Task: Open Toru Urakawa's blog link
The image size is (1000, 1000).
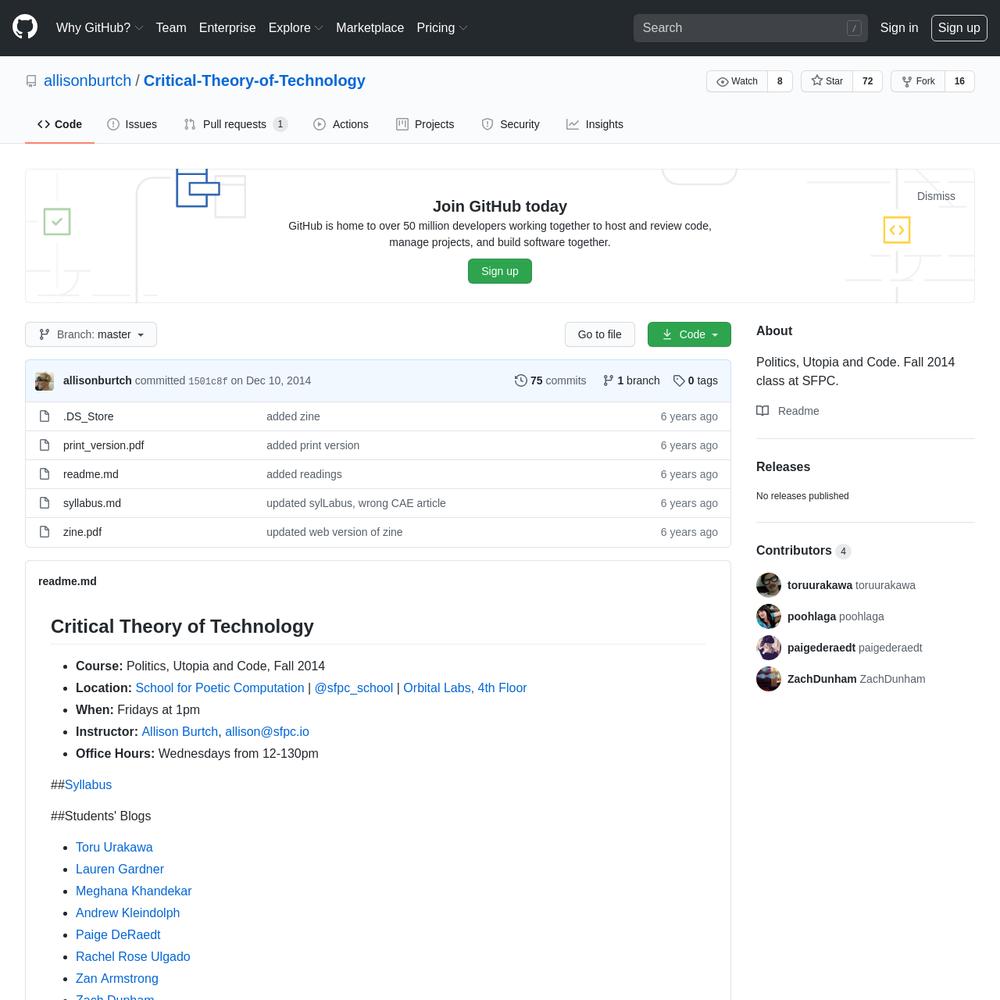Action: pos(114,847)
